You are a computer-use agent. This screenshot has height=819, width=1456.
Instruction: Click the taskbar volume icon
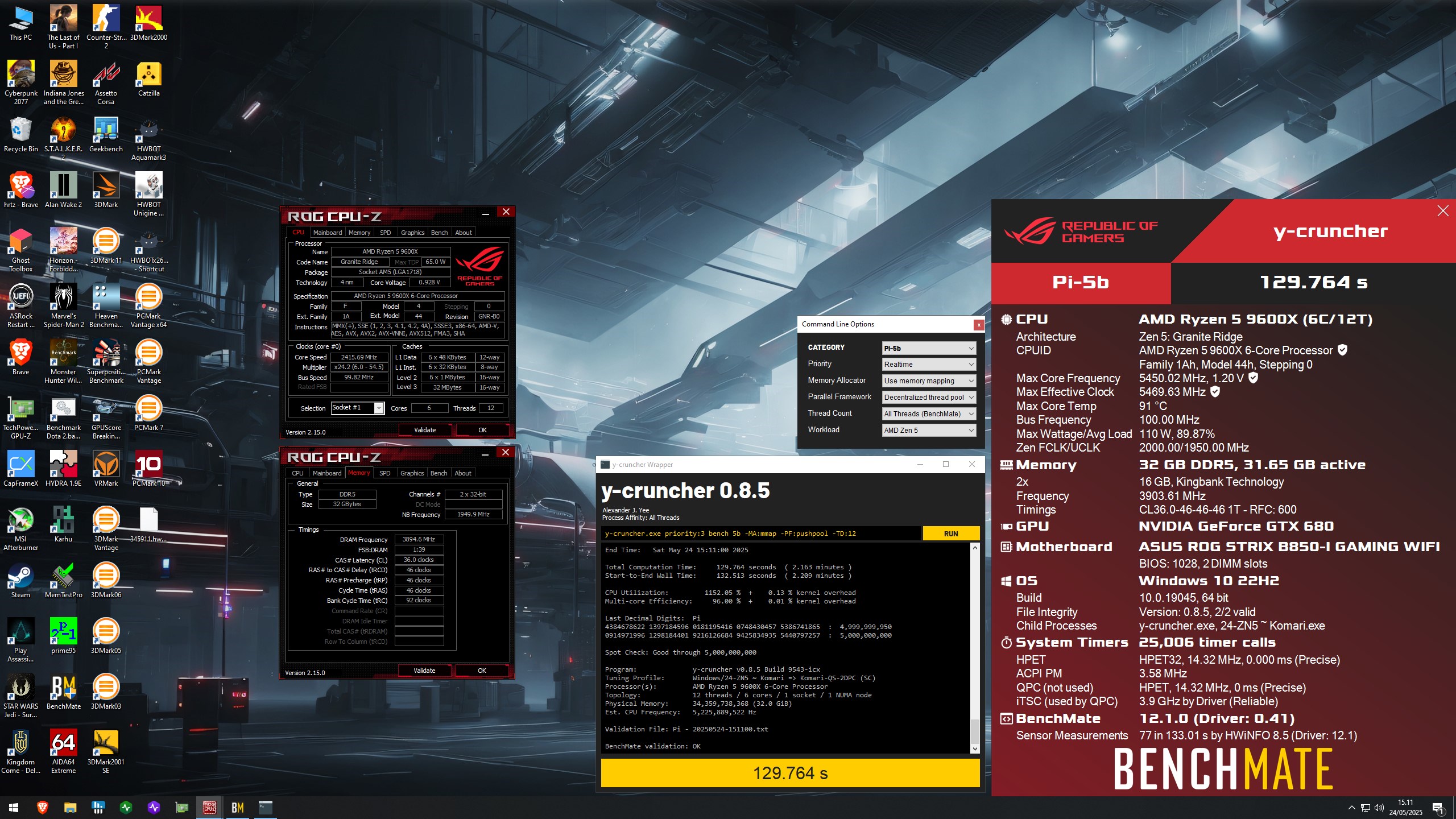click(x=1379, y=808)
